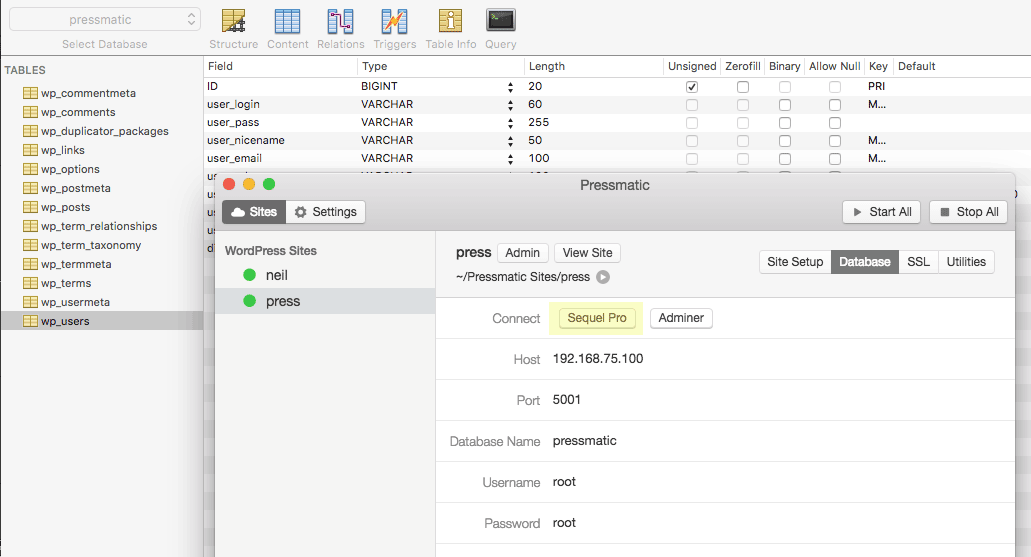
Task: Click Length value 255 for user_pass
Action: pos(539,122)
